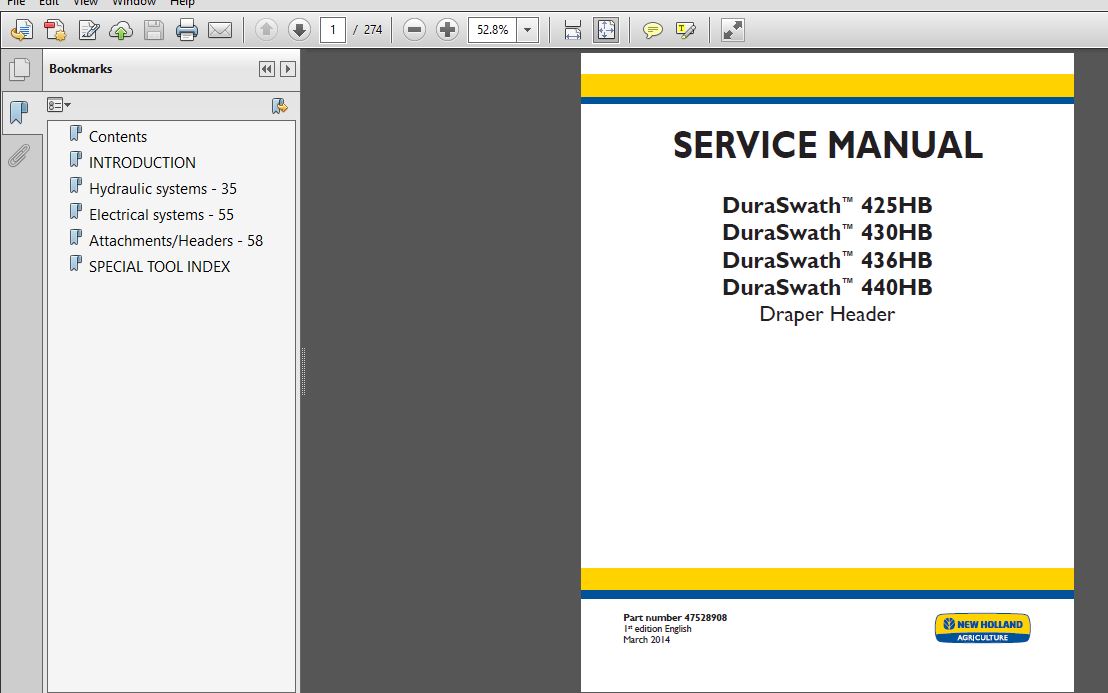Open the bookmarks options dropdown menu
The width and height of the screenshot is (1108, 693).
tap(59, 105)
